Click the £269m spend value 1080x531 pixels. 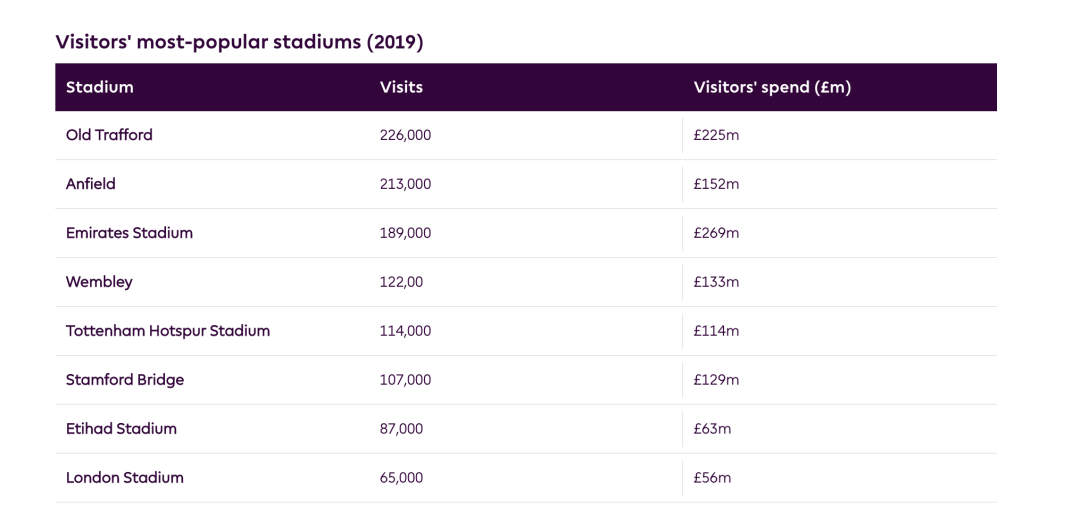coord(716,233)
